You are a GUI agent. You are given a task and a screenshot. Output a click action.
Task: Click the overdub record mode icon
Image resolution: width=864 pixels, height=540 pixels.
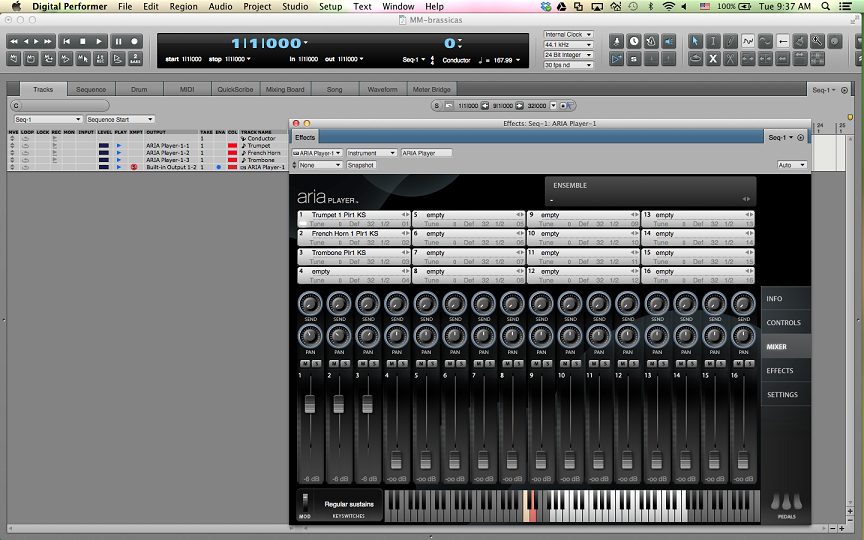(x=100, y=58)
